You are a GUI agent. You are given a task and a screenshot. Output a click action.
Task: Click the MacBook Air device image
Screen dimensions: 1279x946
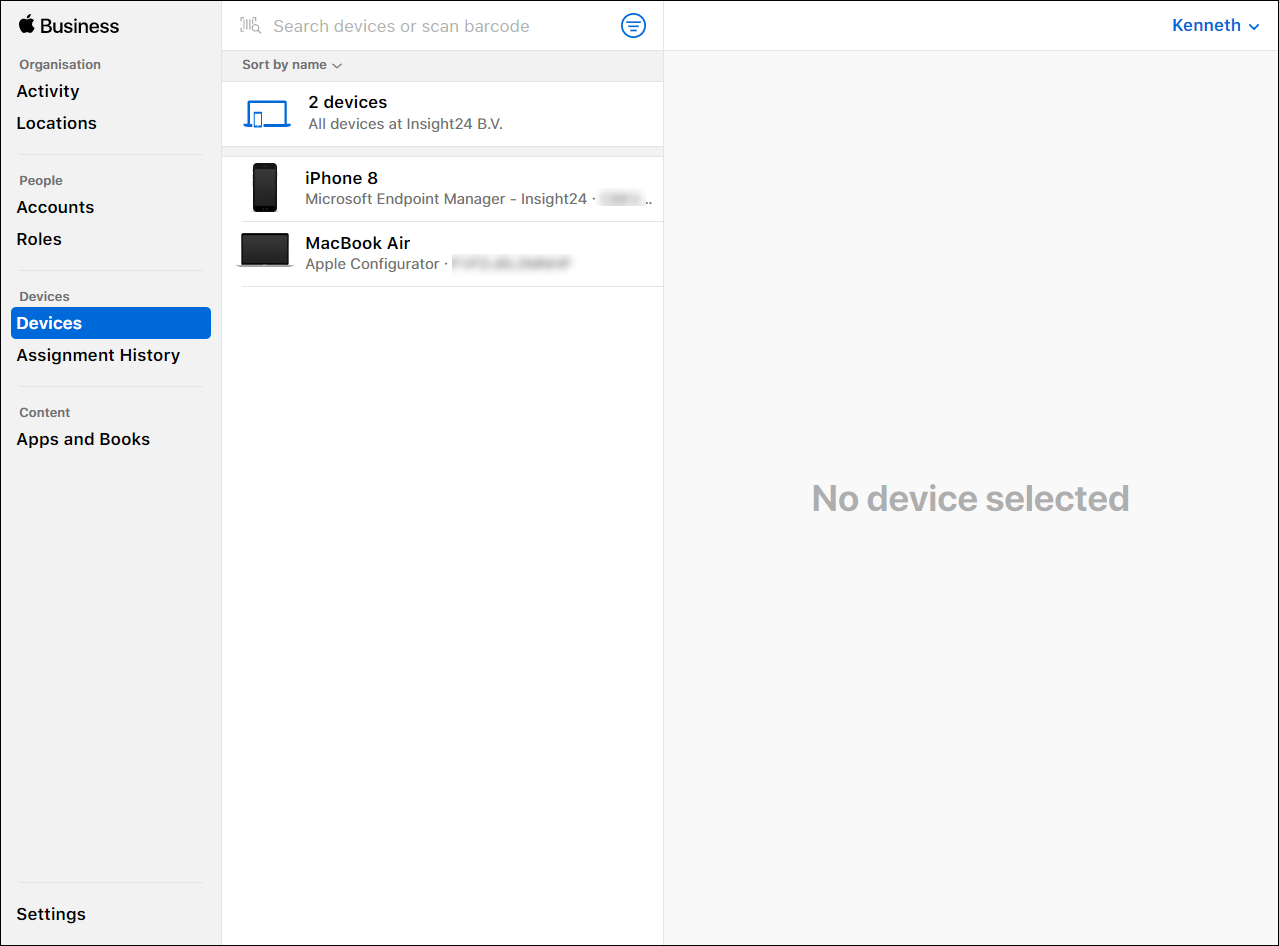tap(265, 251)
